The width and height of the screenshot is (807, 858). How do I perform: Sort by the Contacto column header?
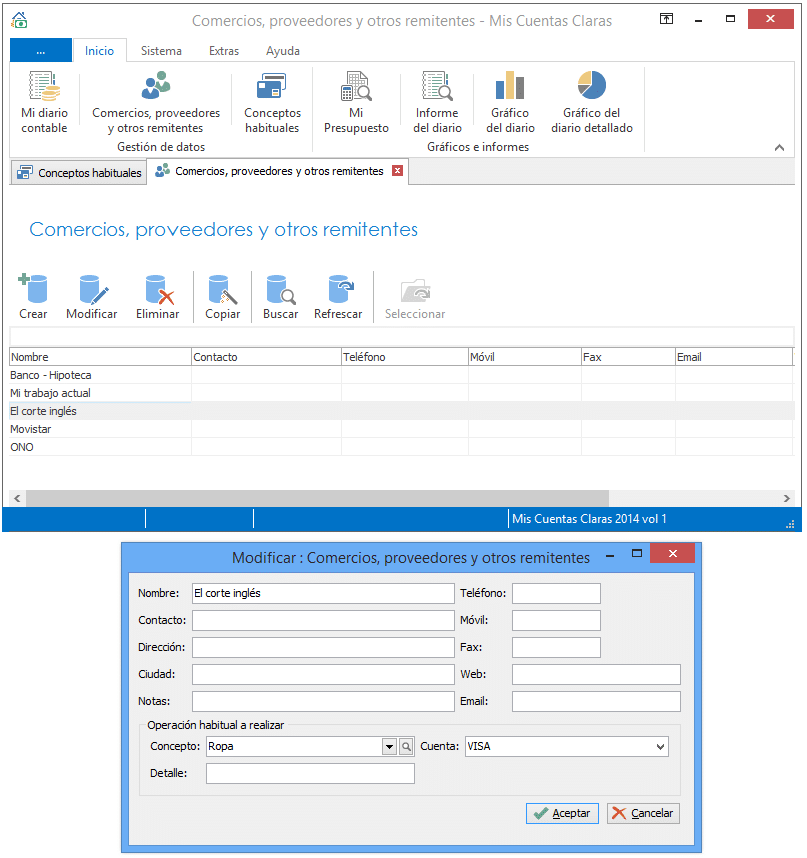pyautogui.click(x=266, y=357)
